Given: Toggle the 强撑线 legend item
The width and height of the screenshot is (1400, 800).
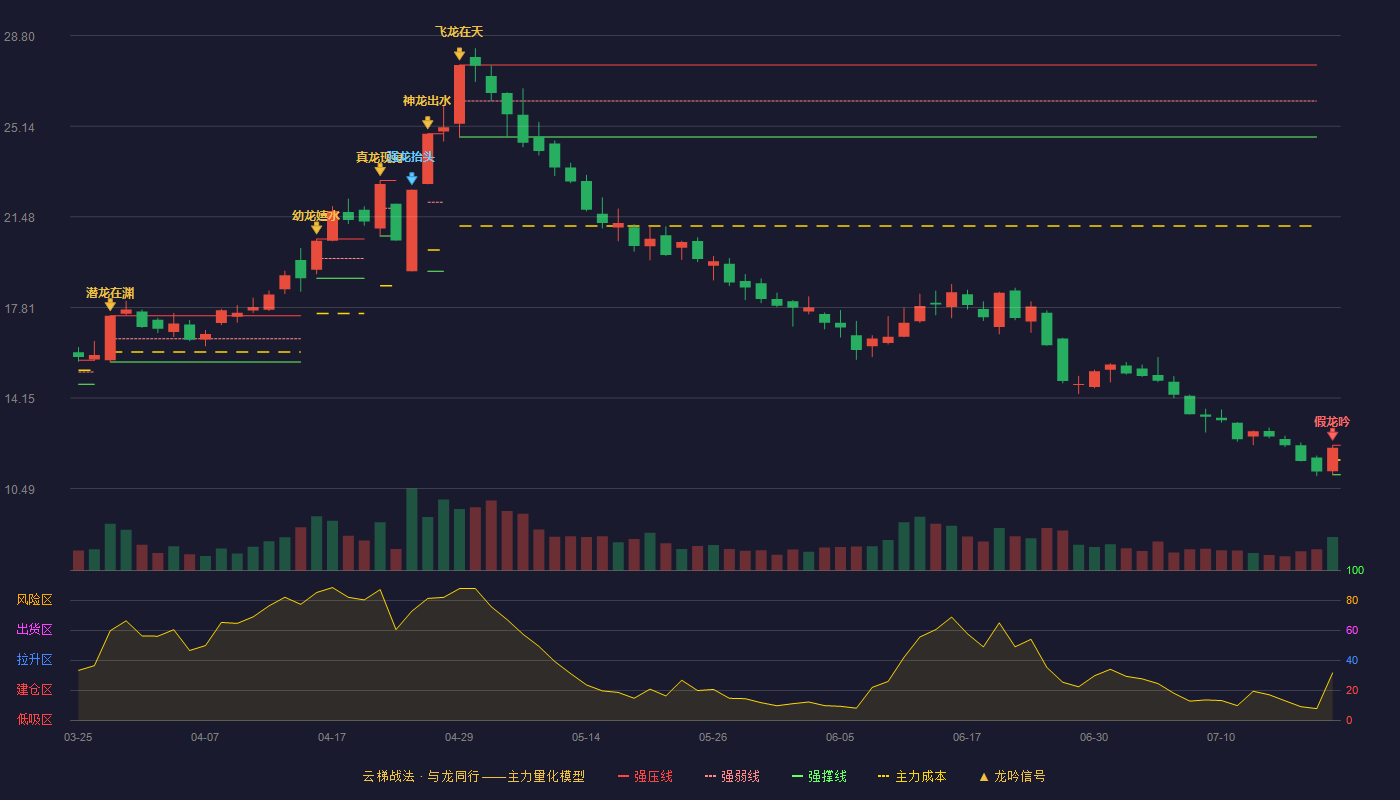Looking at the screenshot, I should 819,776.
